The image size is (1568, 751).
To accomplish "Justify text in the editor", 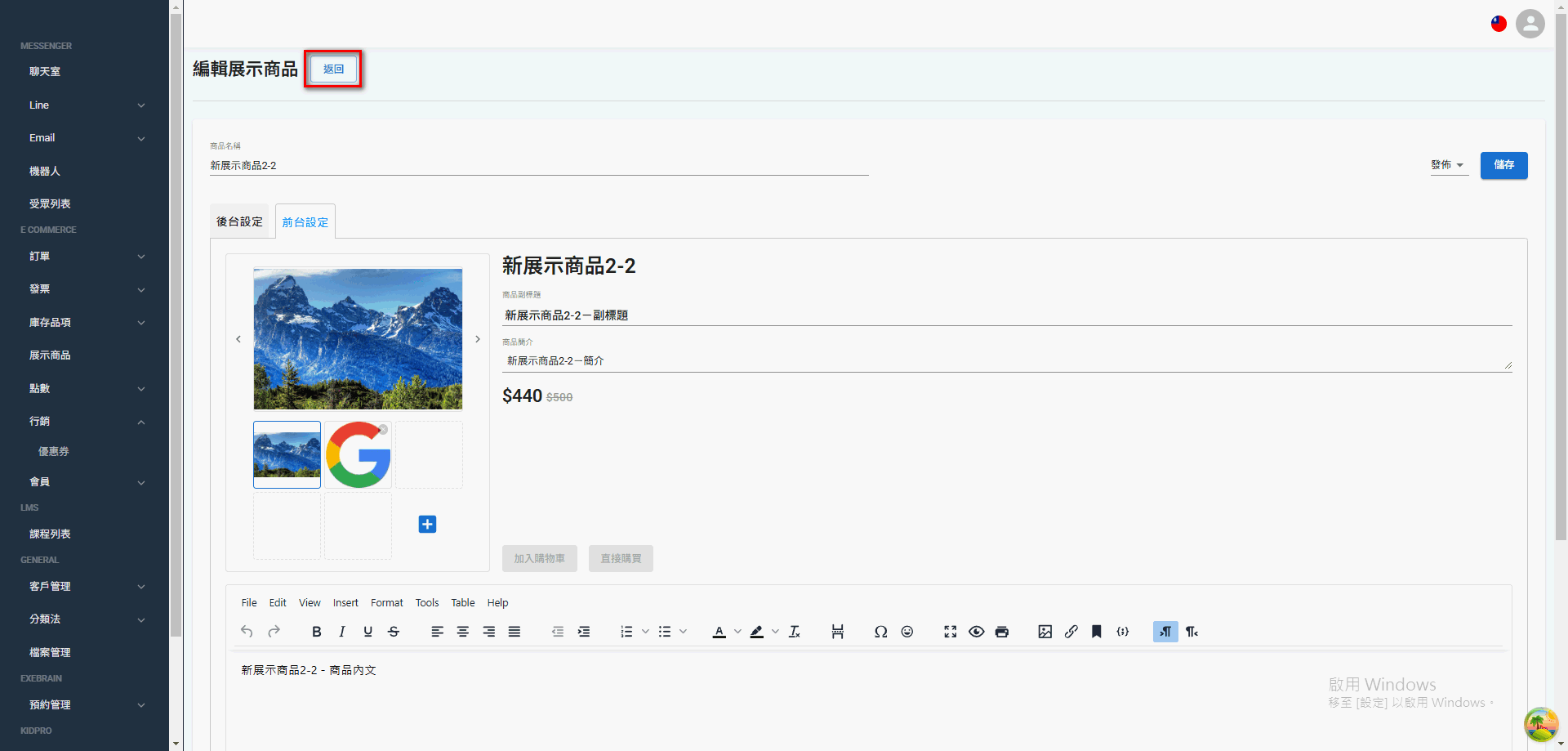I will [514, 632].
